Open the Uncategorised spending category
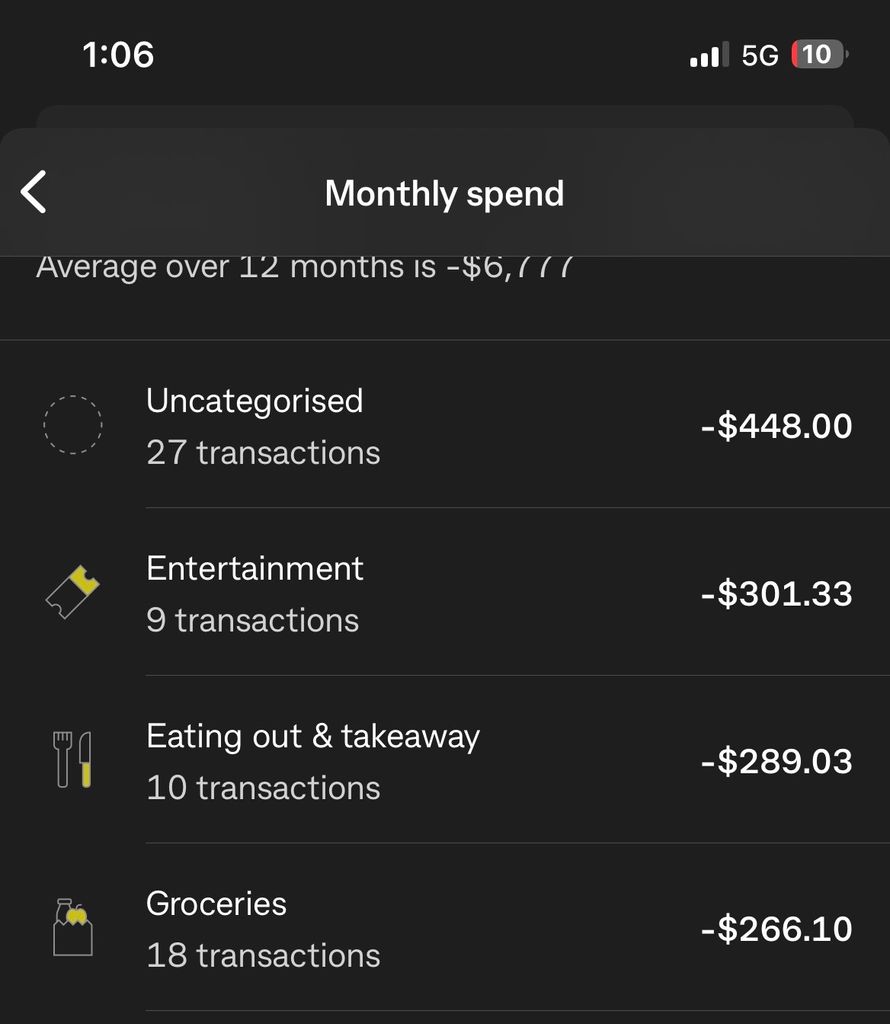This screenshot has height=1024, width=890. tap(254, 401)
